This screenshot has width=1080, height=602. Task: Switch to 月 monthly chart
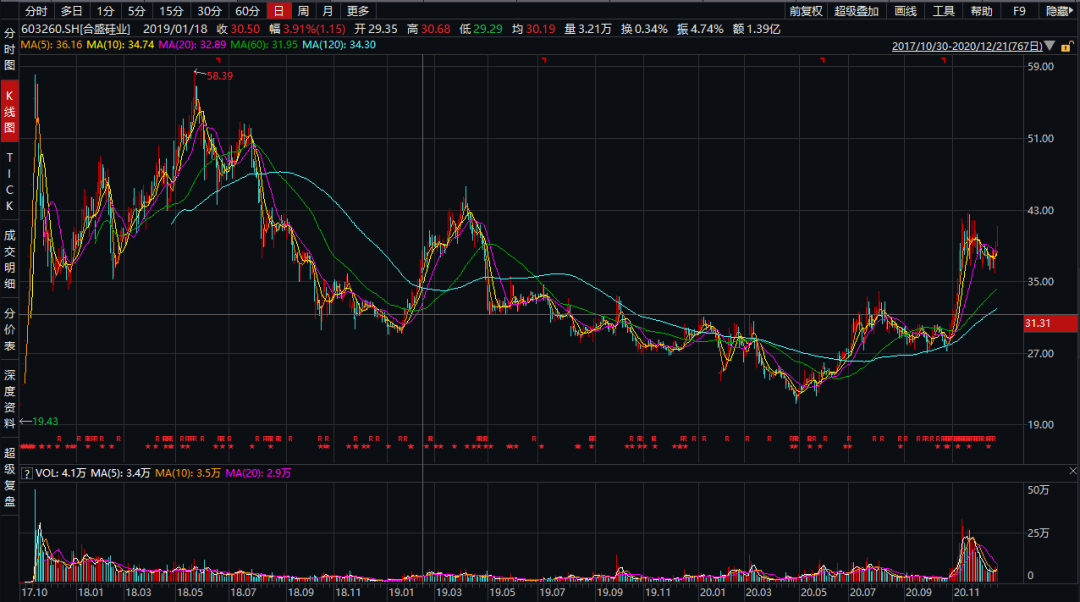tap(328, 11)
